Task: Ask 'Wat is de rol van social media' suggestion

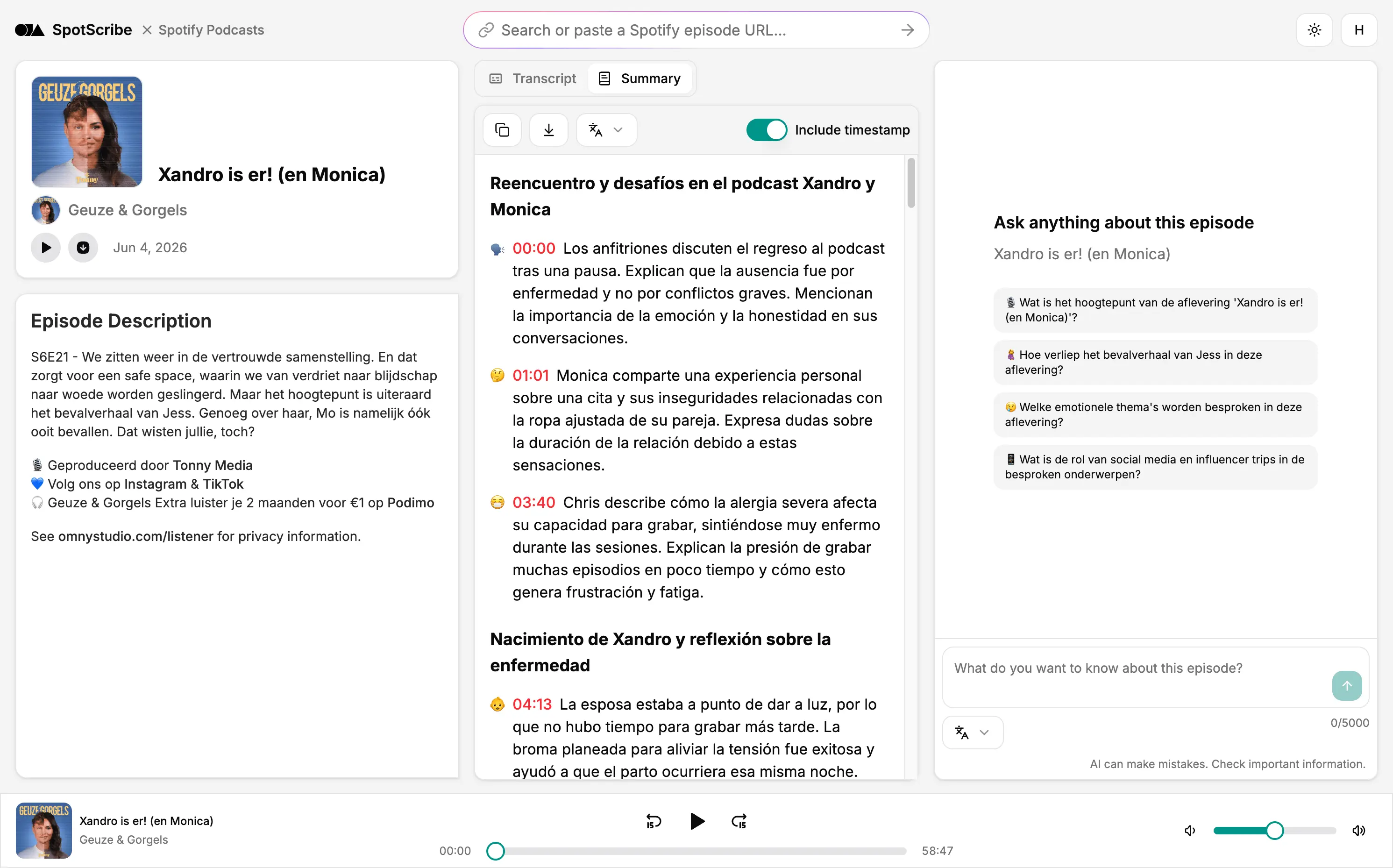Action: (x=1155, y=467)
